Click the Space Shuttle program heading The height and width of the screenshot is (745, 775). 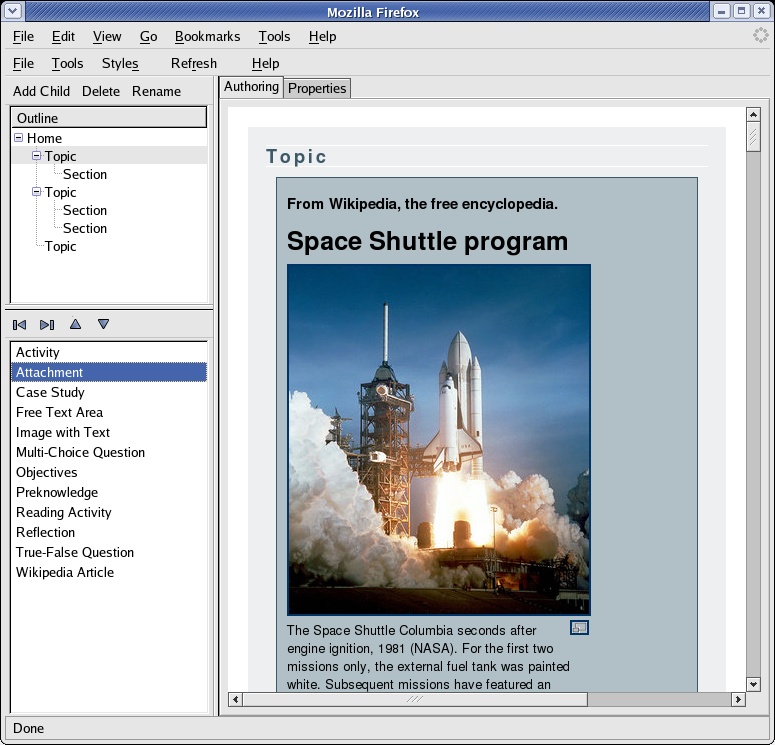pyautogui.click(x=427, y=241)
